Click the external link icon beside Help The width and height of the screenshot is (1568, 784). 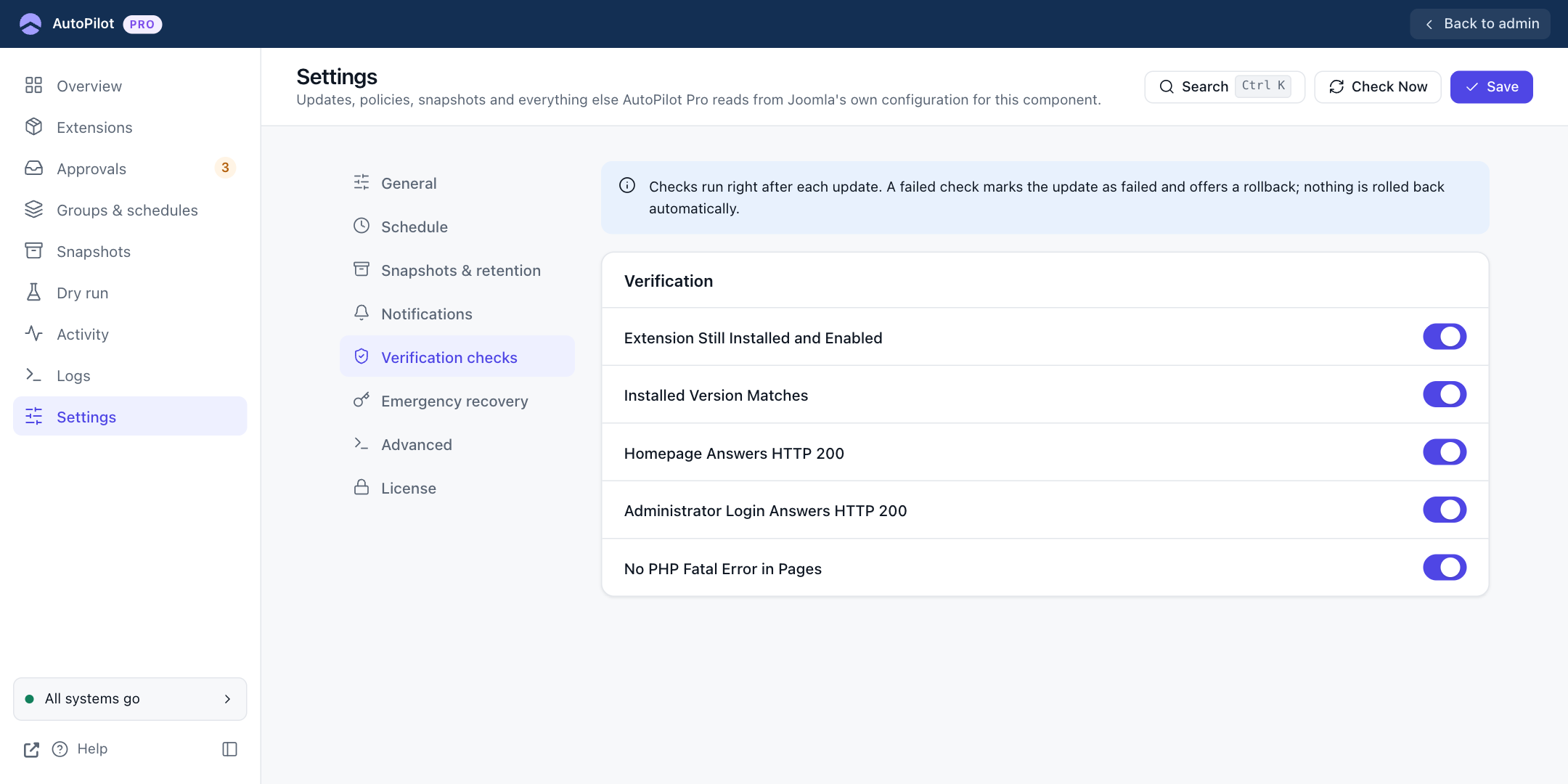[31, 749]
